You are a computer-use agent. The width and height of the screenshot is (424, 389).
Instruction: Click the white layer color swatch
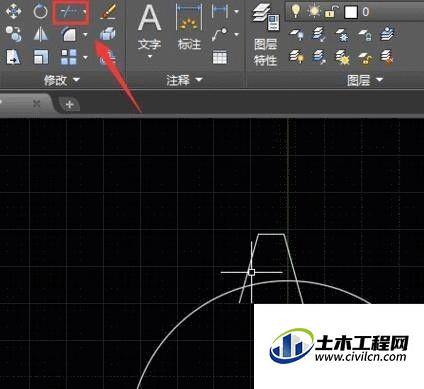tap(350, 12)
